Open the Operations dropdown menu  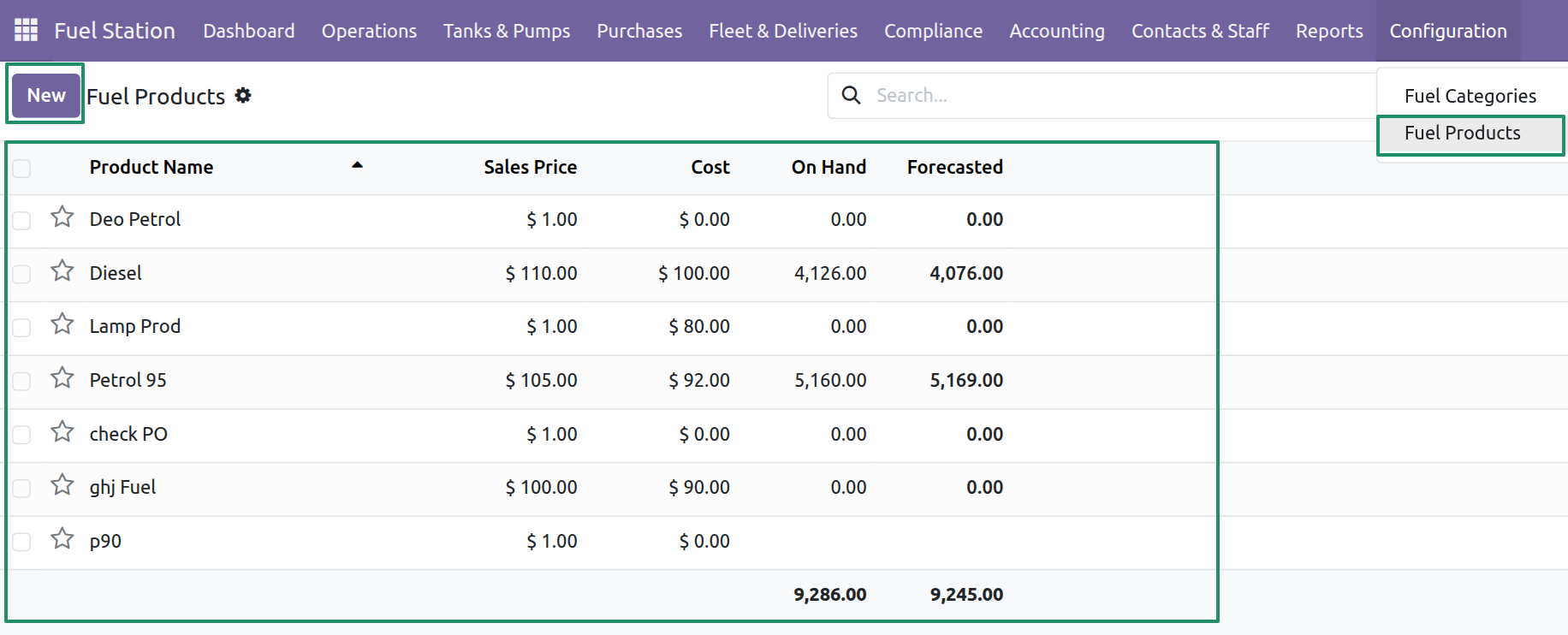tap(369, 31)
